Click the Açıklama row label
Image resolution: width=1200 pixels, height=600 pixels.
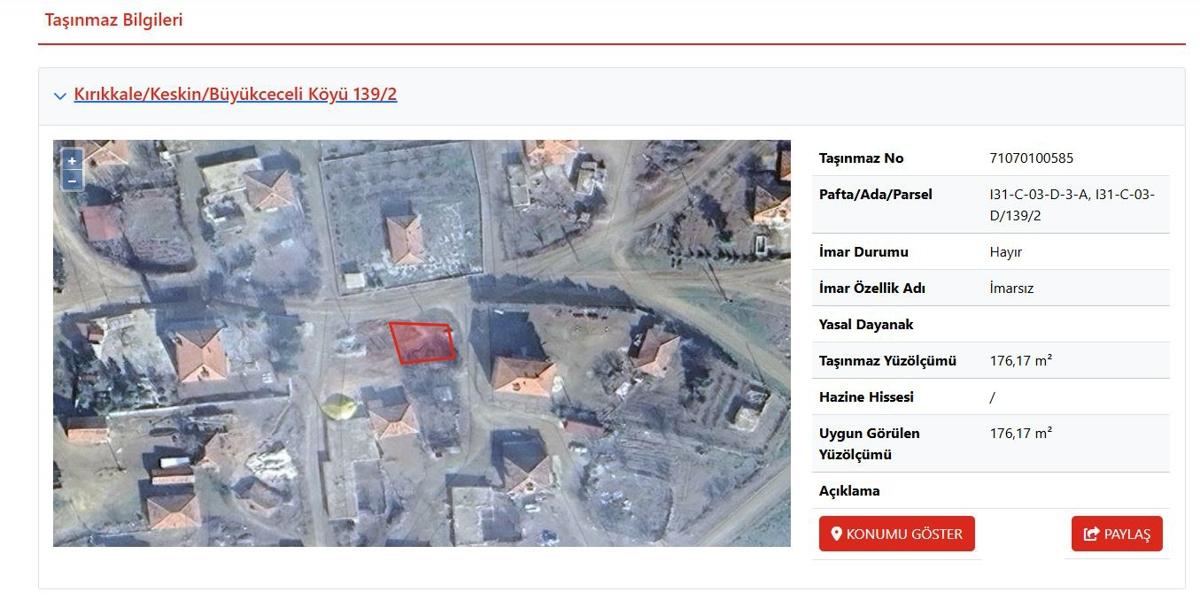pyautogui.click(x=849, y=491)
